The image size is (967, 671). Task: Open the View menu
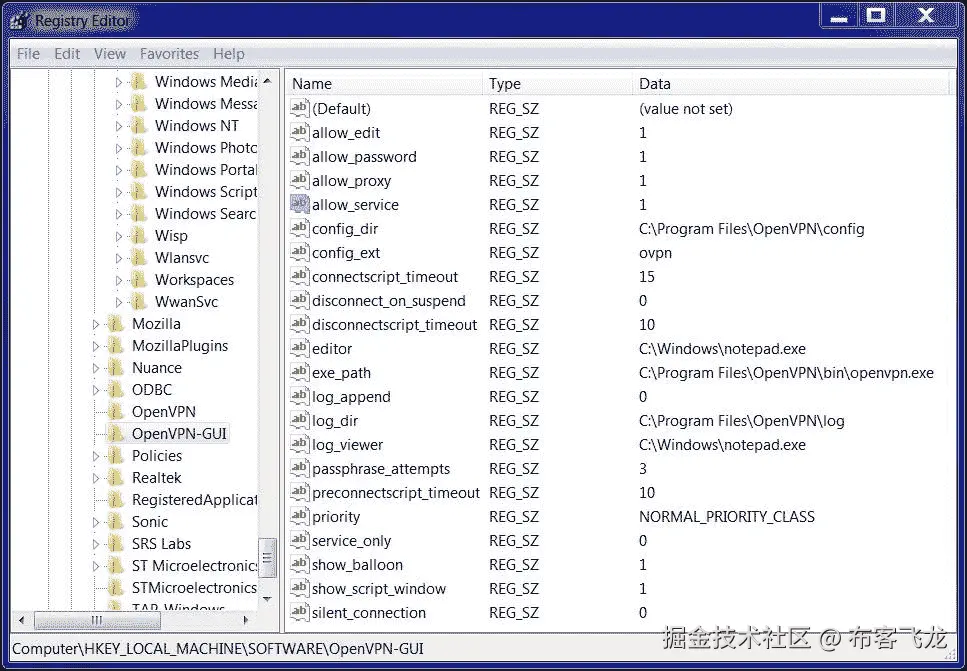pos(110,54)
